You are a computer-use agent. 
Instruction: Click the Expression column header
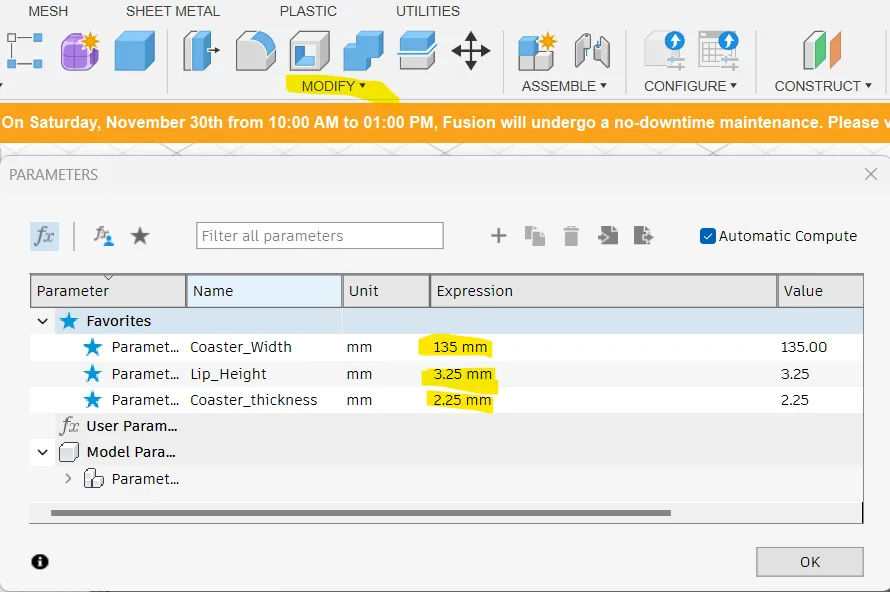point(603,291)
